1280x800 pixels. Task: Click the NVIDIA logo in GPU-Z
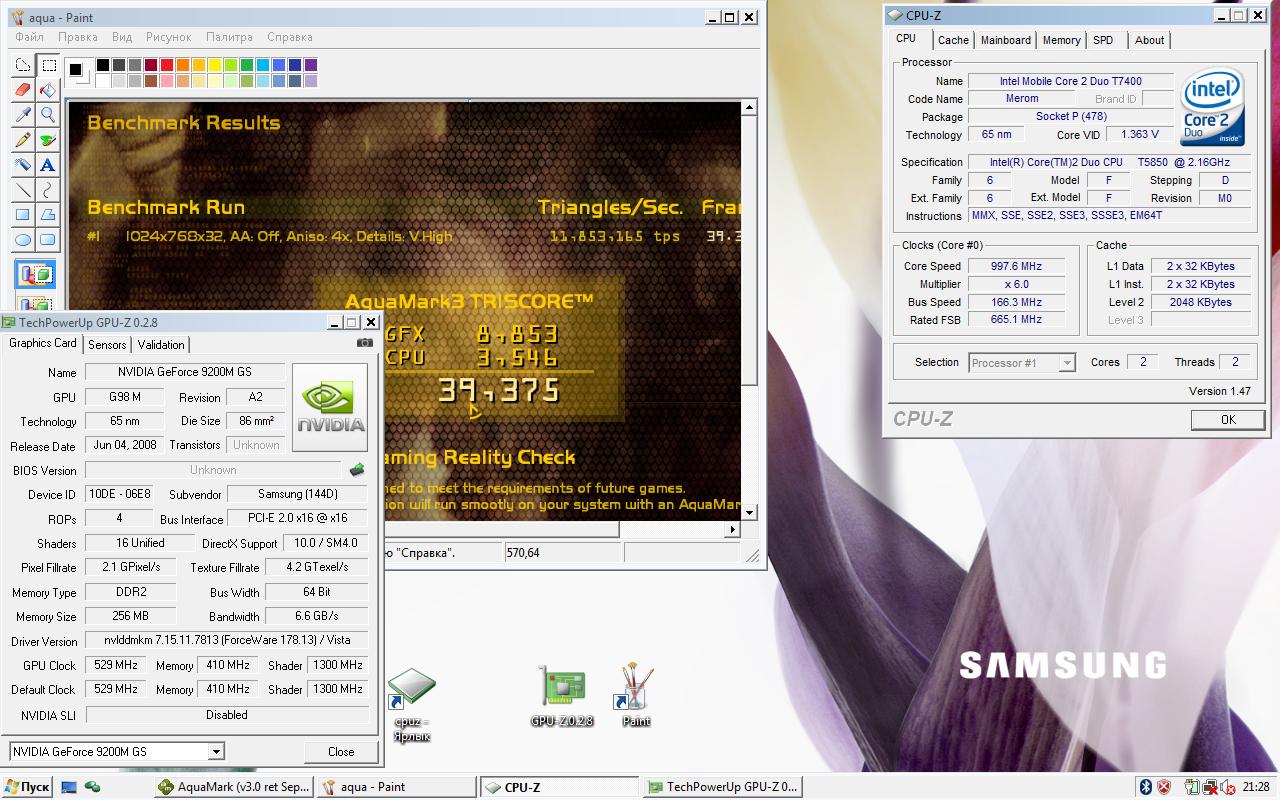point(330,406)
